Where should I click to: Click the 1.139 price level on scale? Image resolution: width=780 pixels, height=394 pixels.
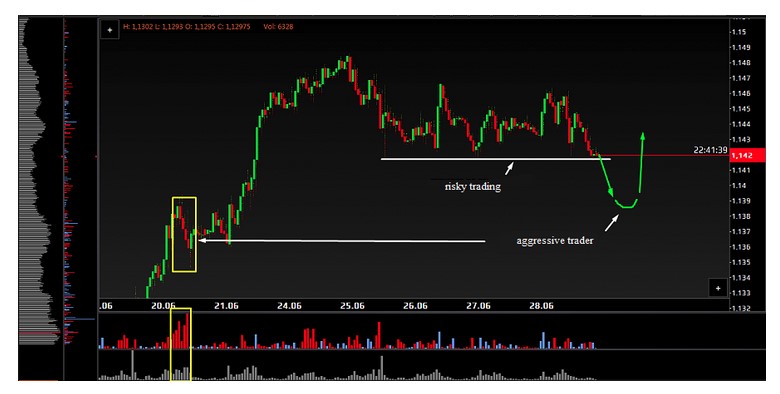click(x=741, y=201)
